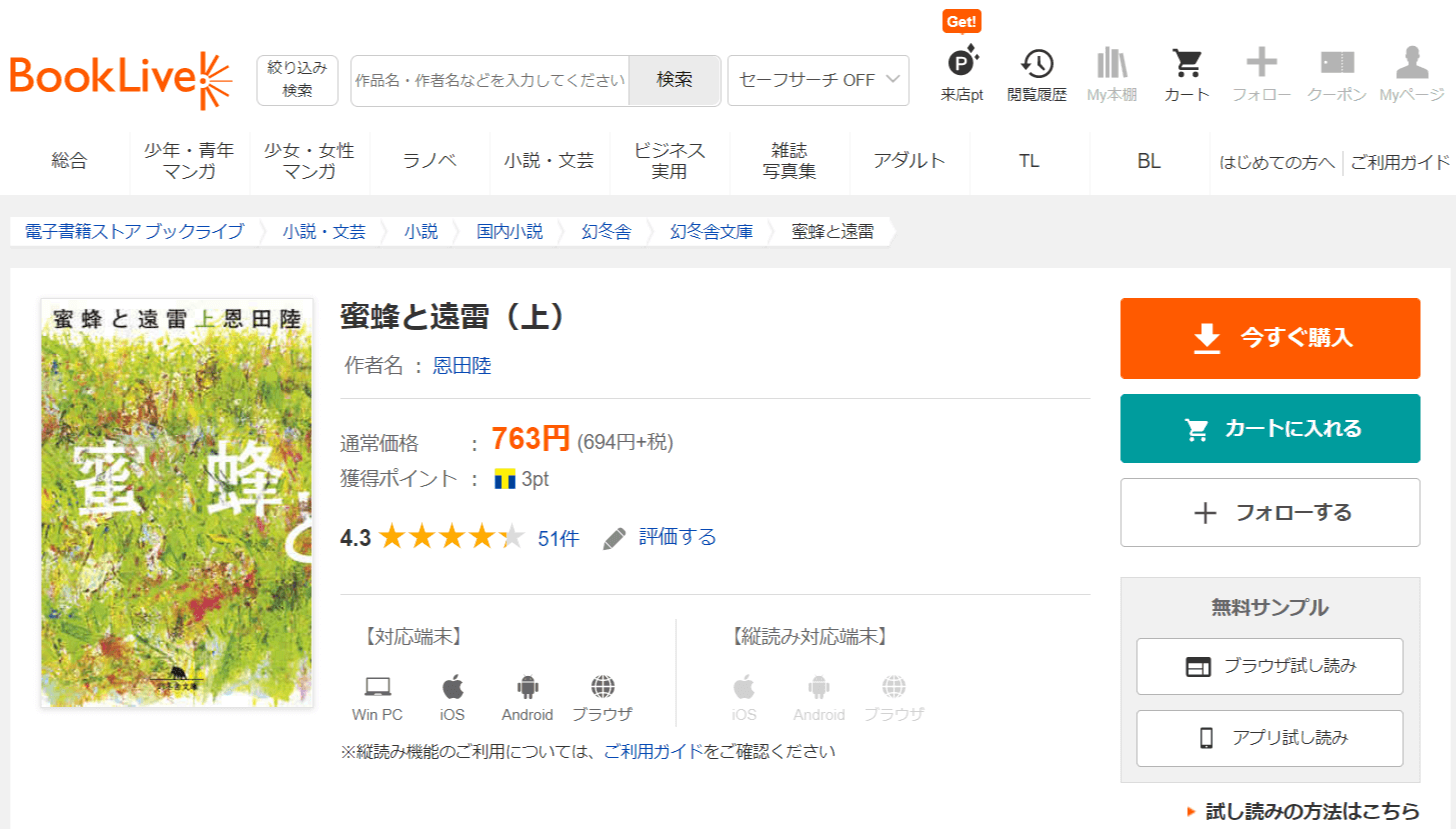Click the BookLive logo

tap(120, 80)
